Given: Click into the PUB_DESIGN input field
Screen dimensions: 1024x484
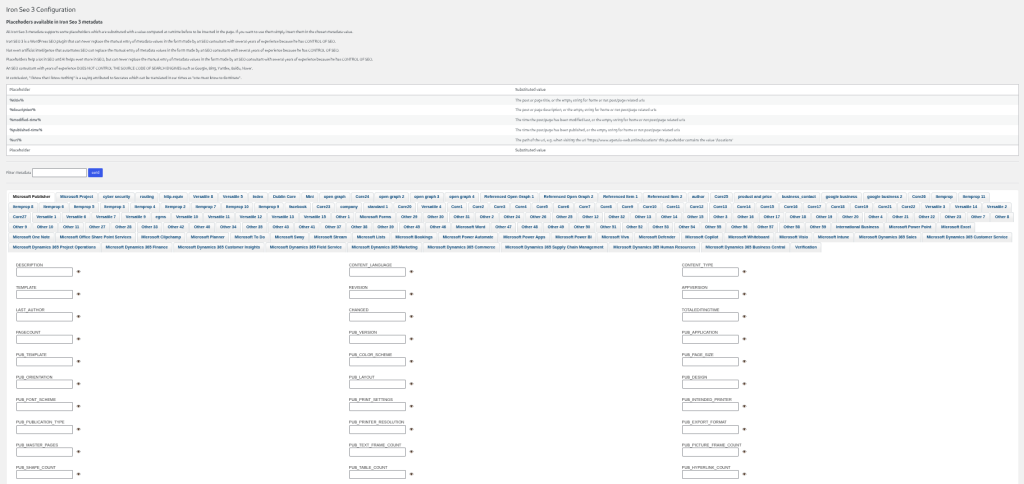Looking at the screenshot, I should (710, 384).
